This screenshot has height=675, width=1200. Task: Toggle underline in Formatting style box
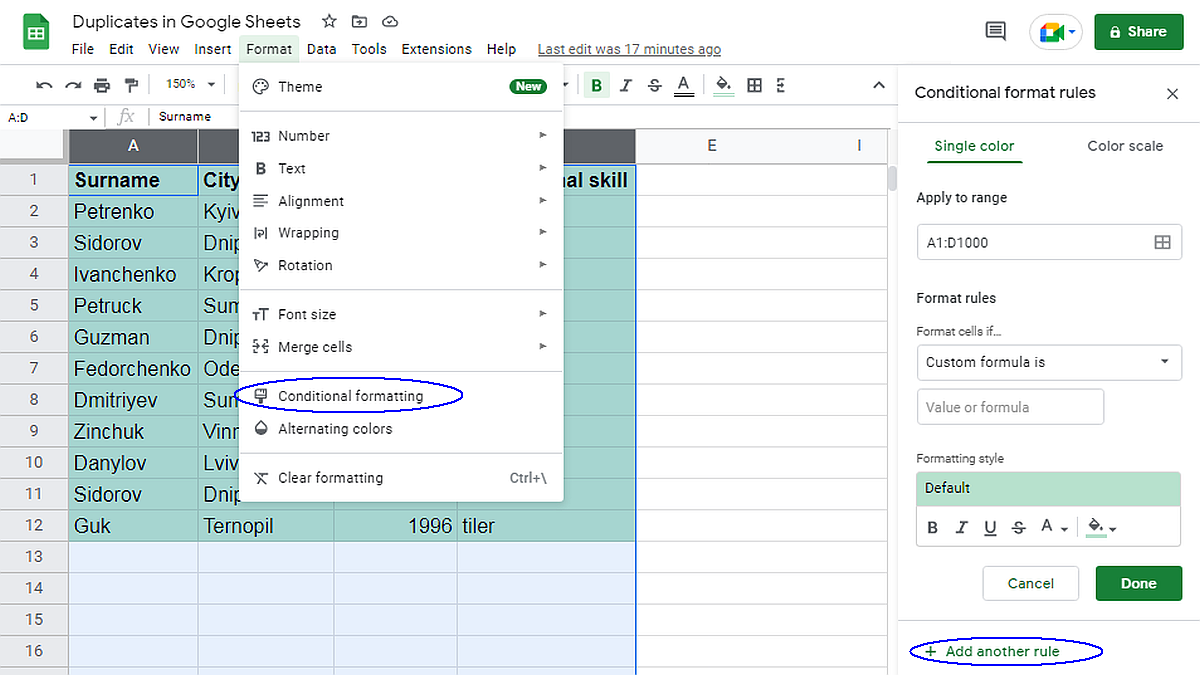pos(990,528)
